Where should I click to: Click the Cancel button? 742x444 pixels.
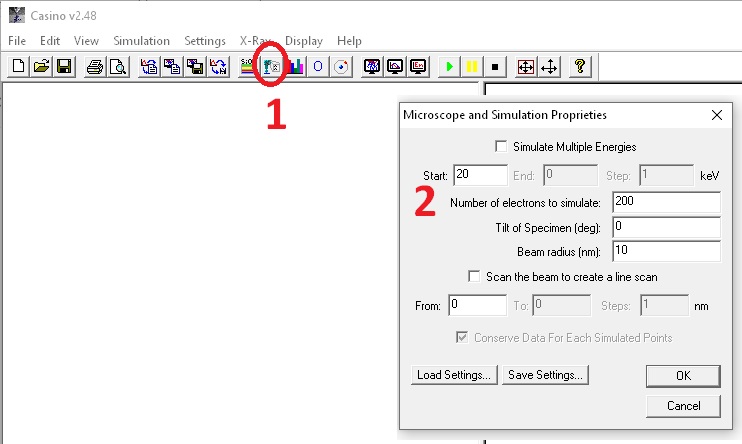tap(683, 406)
